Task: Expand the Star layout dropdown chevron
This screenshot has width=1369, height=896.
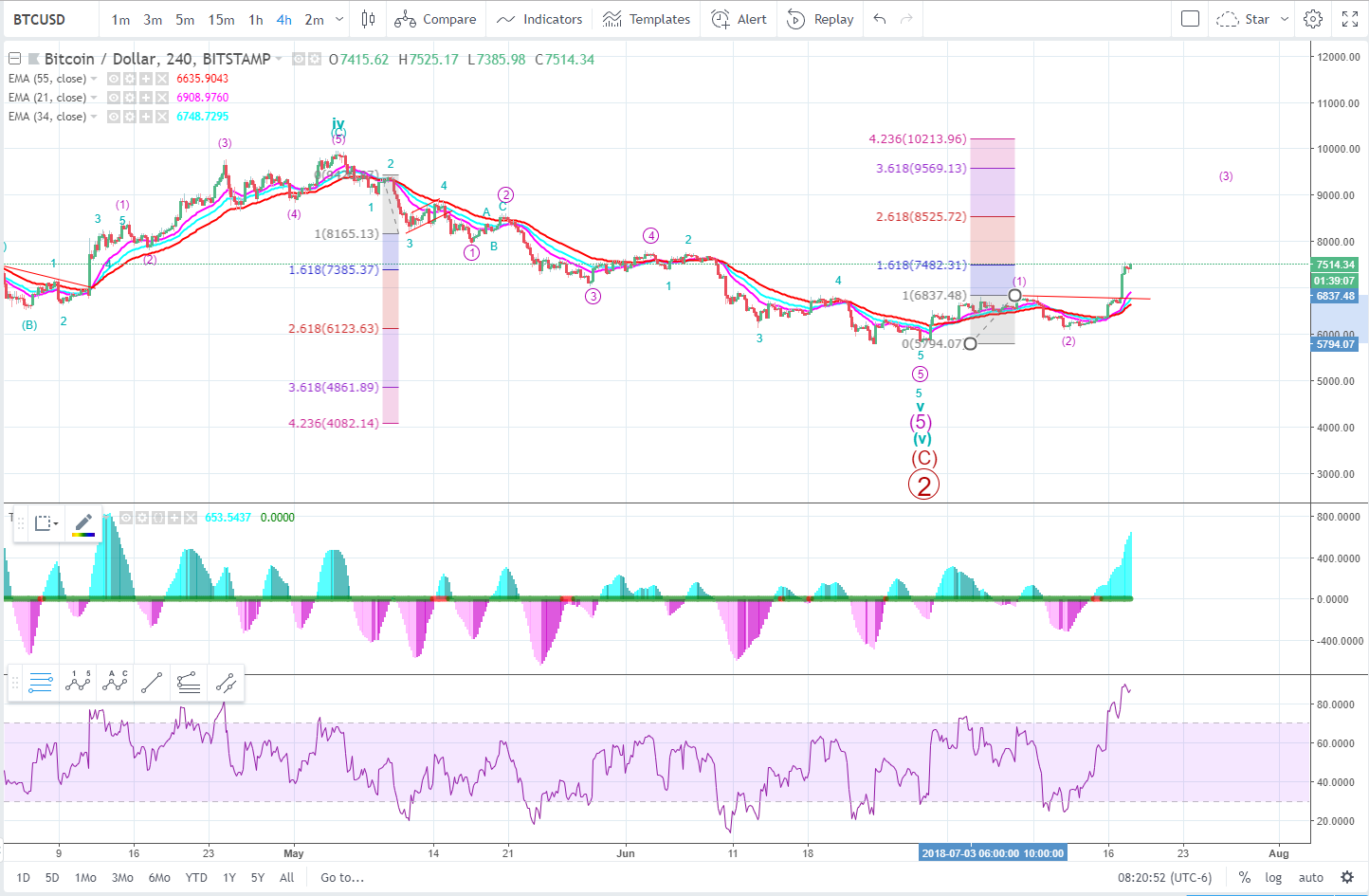Action: [x=1285, y=19]
